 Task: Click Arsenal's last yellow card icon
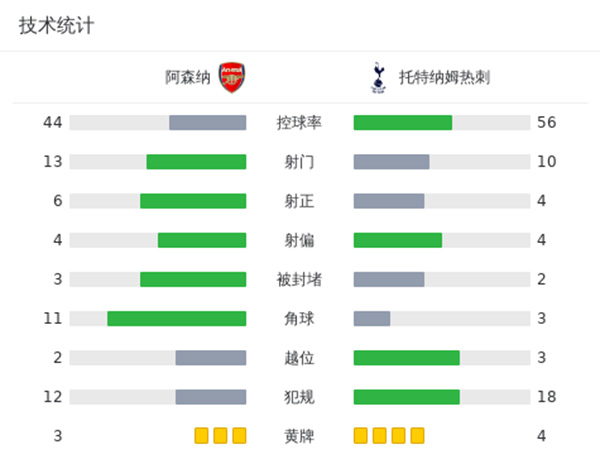coord(238,435)
